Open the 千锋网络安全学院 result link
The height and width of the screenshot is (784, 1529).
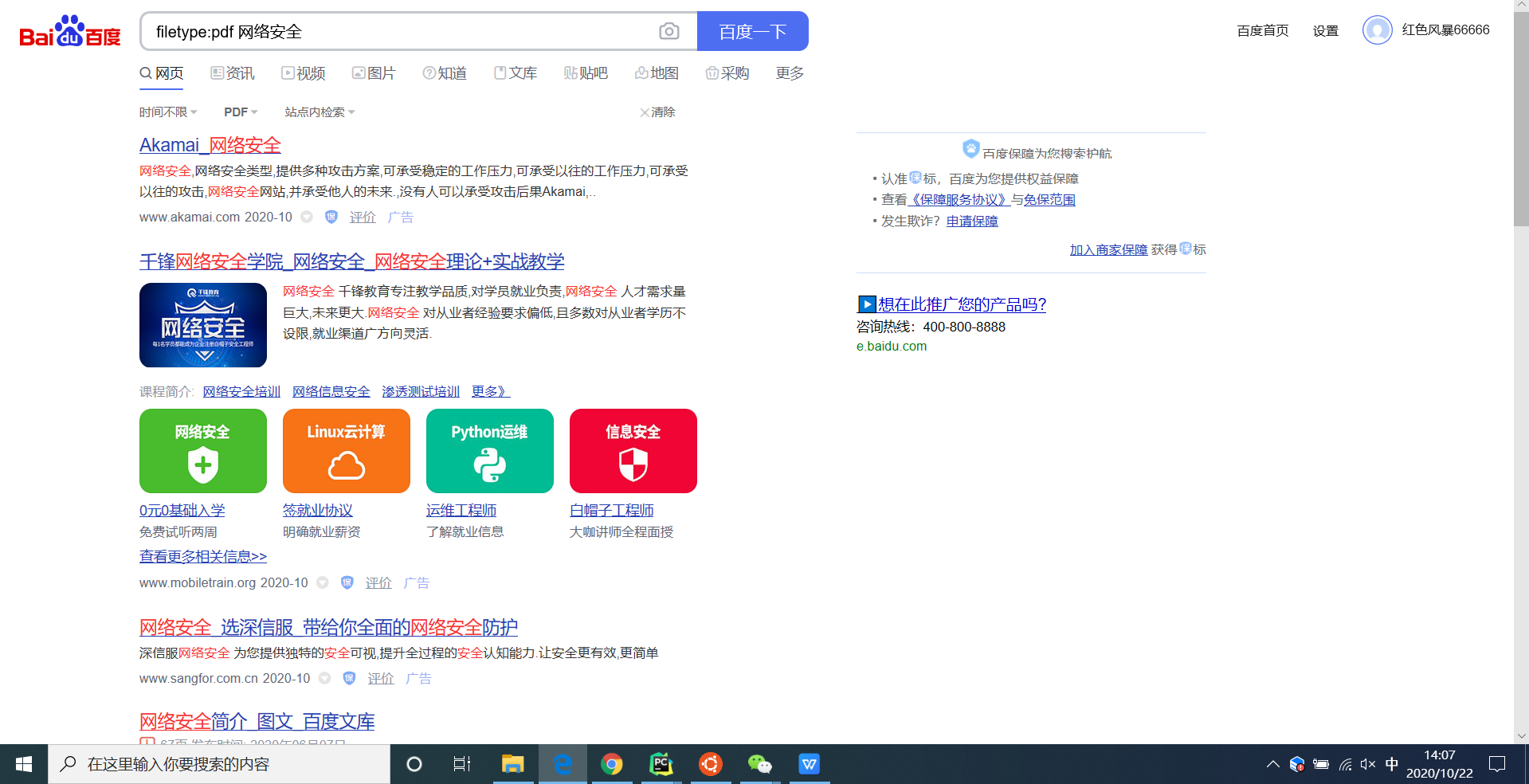352,261
